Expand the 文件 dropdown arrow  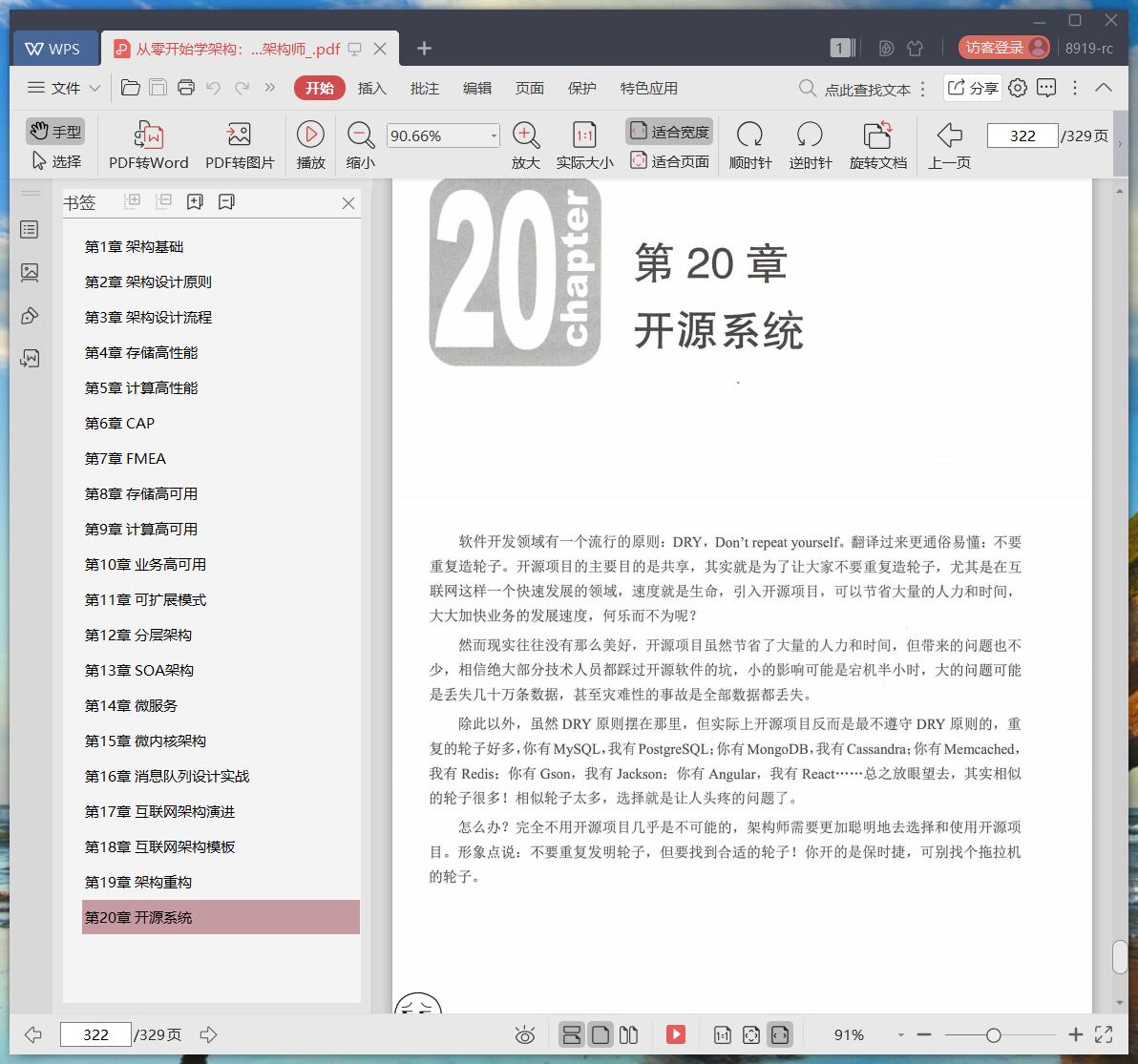(x=95, y=88)
